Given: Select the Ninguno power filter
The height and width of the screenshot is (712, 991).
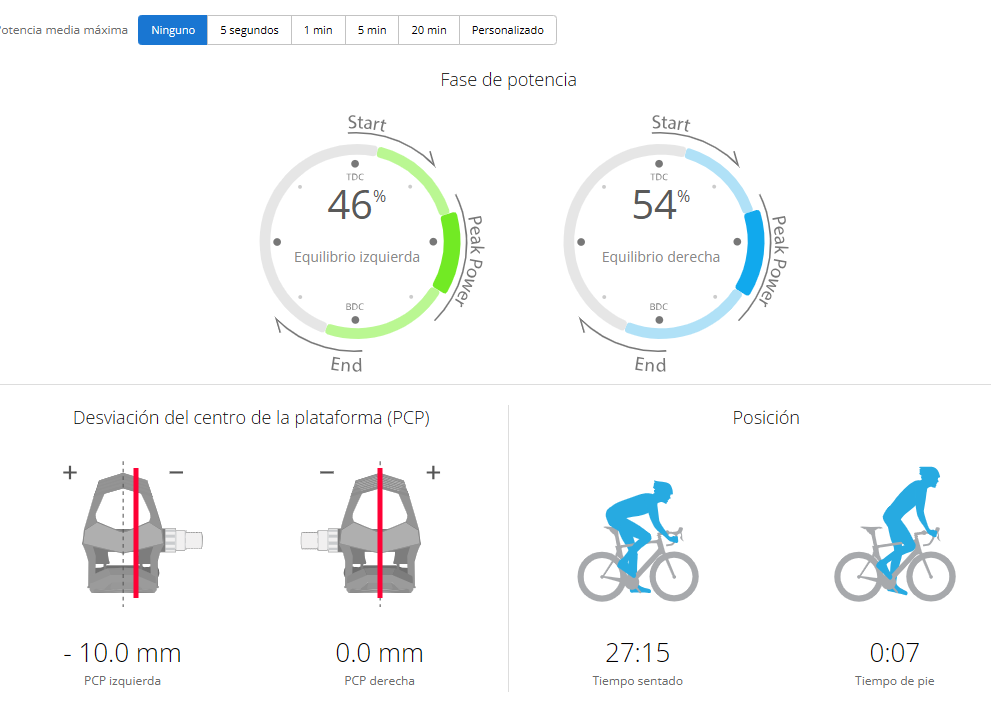Looking at the screenshot, I should (x=173, y=30).
